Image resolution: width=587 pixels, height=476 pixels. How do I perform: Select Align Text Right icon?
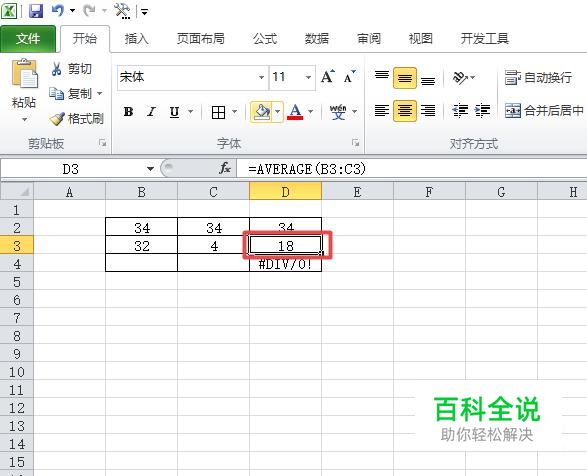tap(428, 111)
